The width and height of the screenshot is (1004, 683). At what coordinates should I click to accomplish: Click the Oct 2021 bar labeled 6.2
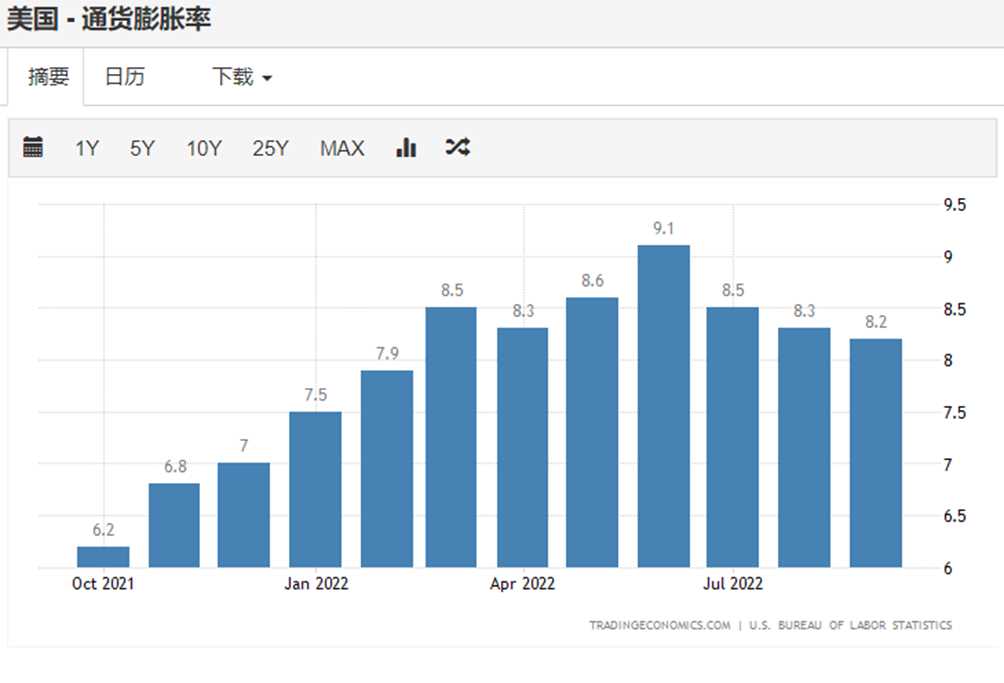103,557
